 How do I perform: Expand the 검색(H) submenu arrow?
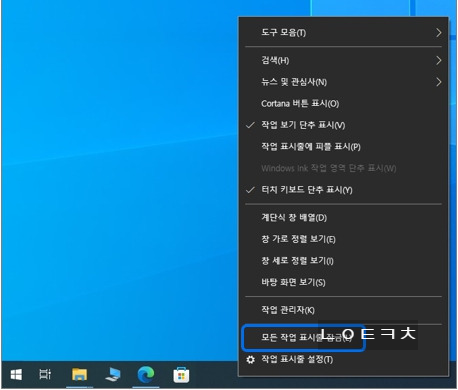[439, 60]
